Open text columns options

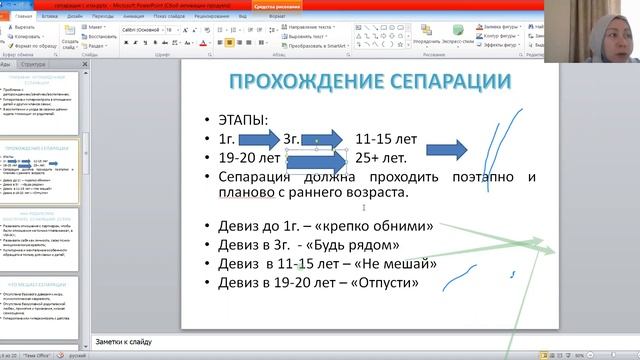(262, 42)
